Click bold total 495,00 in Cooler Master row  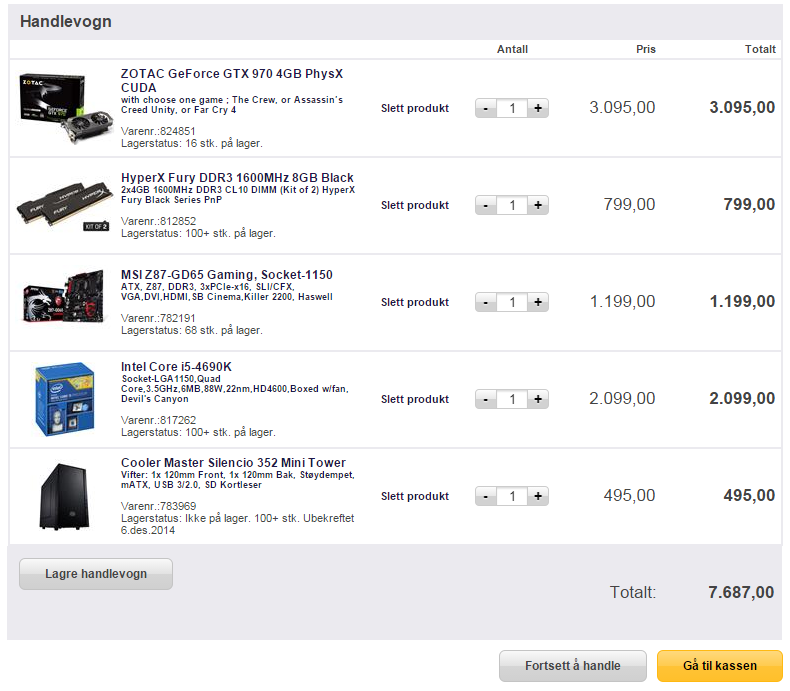[749, 496]
